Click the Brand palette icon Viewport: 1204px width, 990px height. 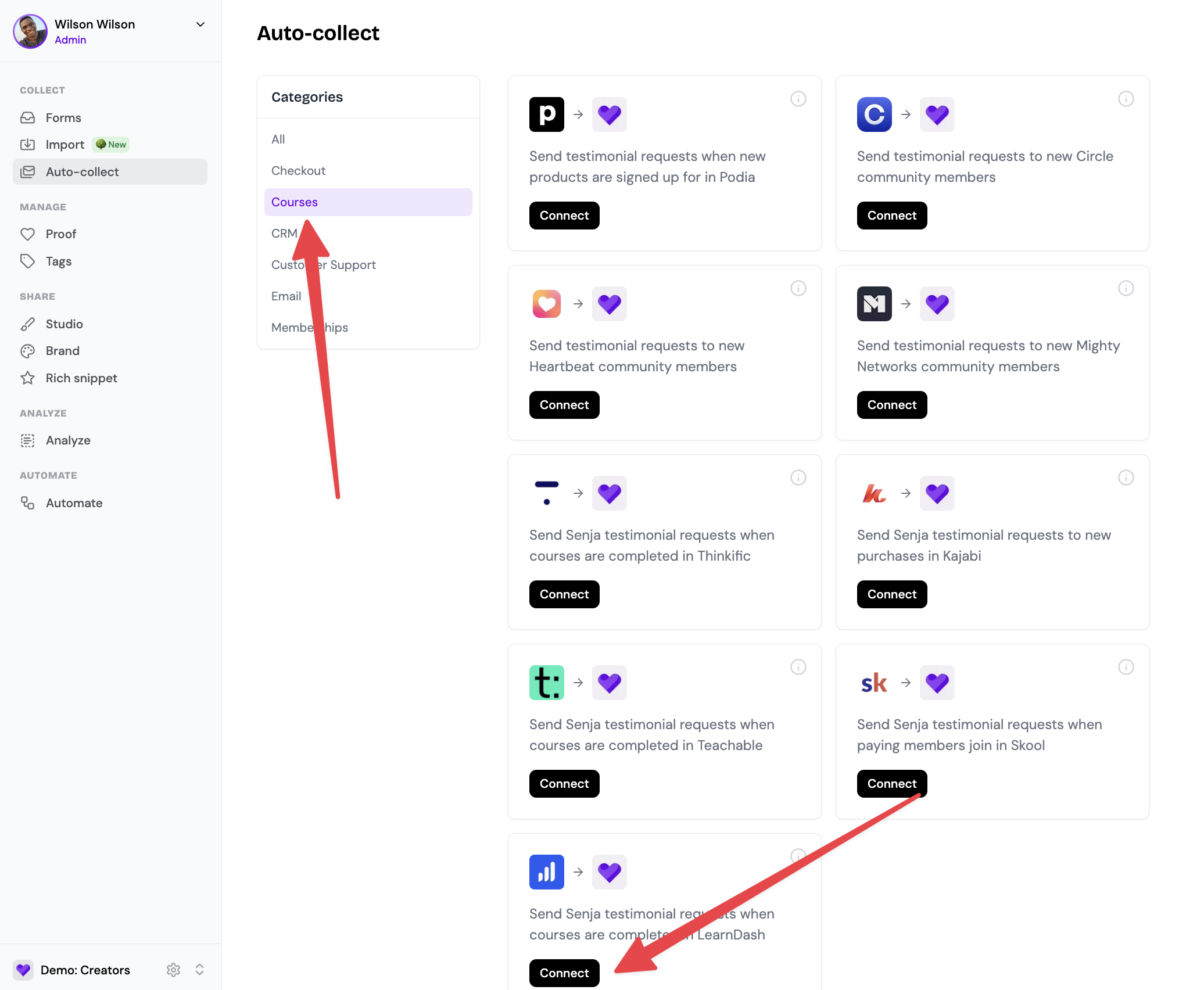(27, 351)
